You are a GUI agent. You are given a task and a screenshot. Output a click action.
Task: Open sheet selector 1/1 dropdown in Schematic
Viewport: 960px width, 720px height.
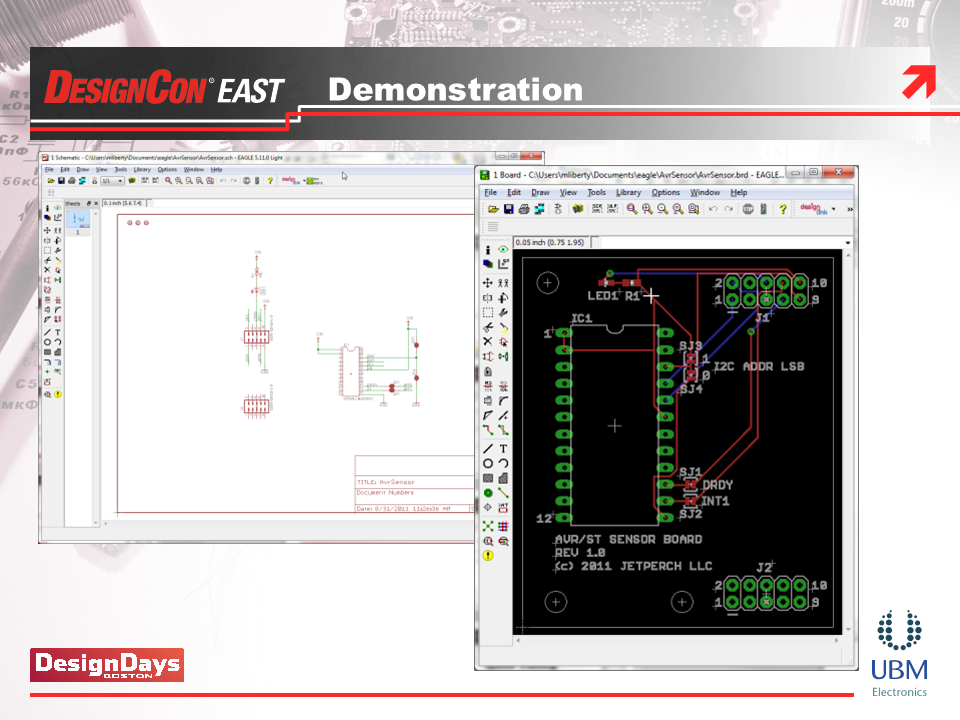coord(112,181)
